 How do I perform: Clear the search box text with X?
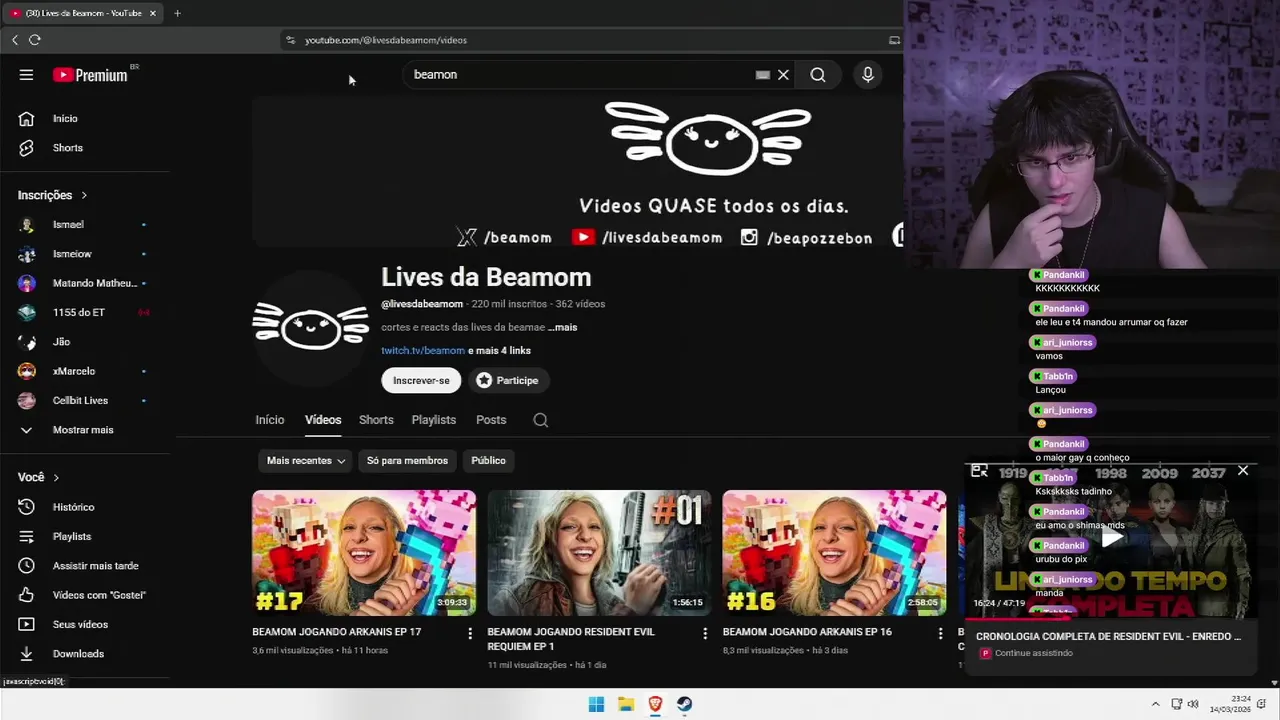click(784, 75)
